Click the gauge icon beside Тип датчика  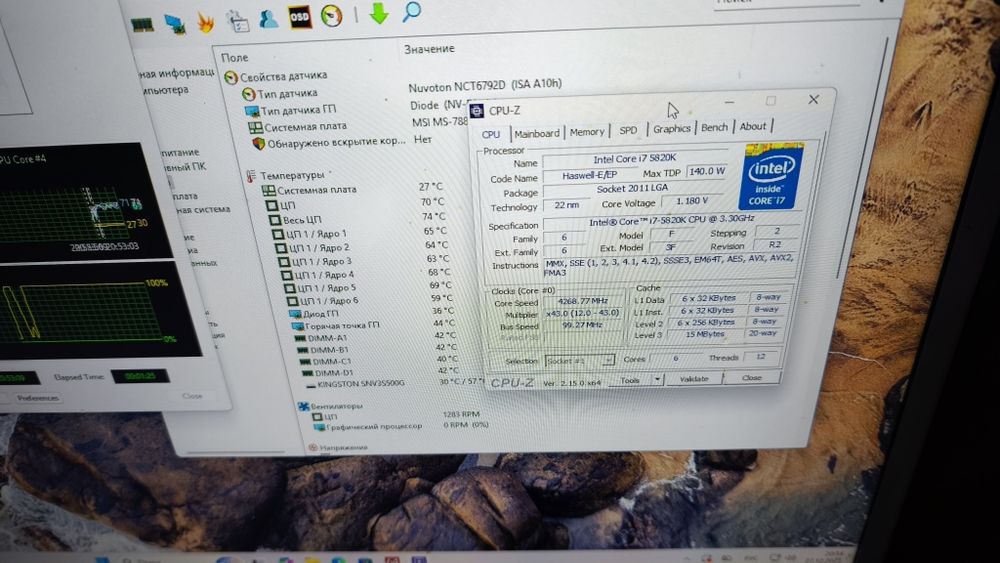[x=249, y=95]
